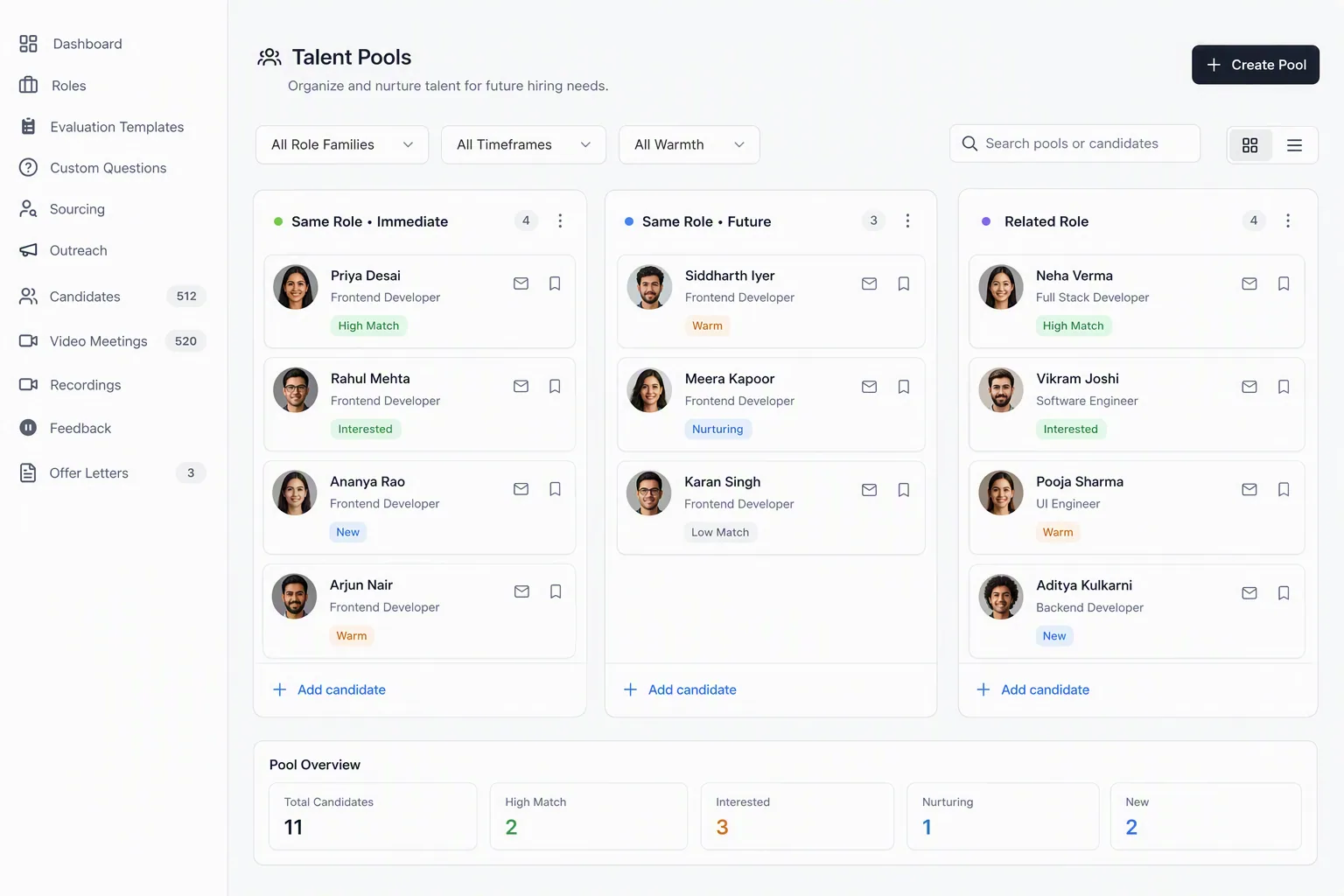Add candidate to Related Role pool

click(1033, 689)
